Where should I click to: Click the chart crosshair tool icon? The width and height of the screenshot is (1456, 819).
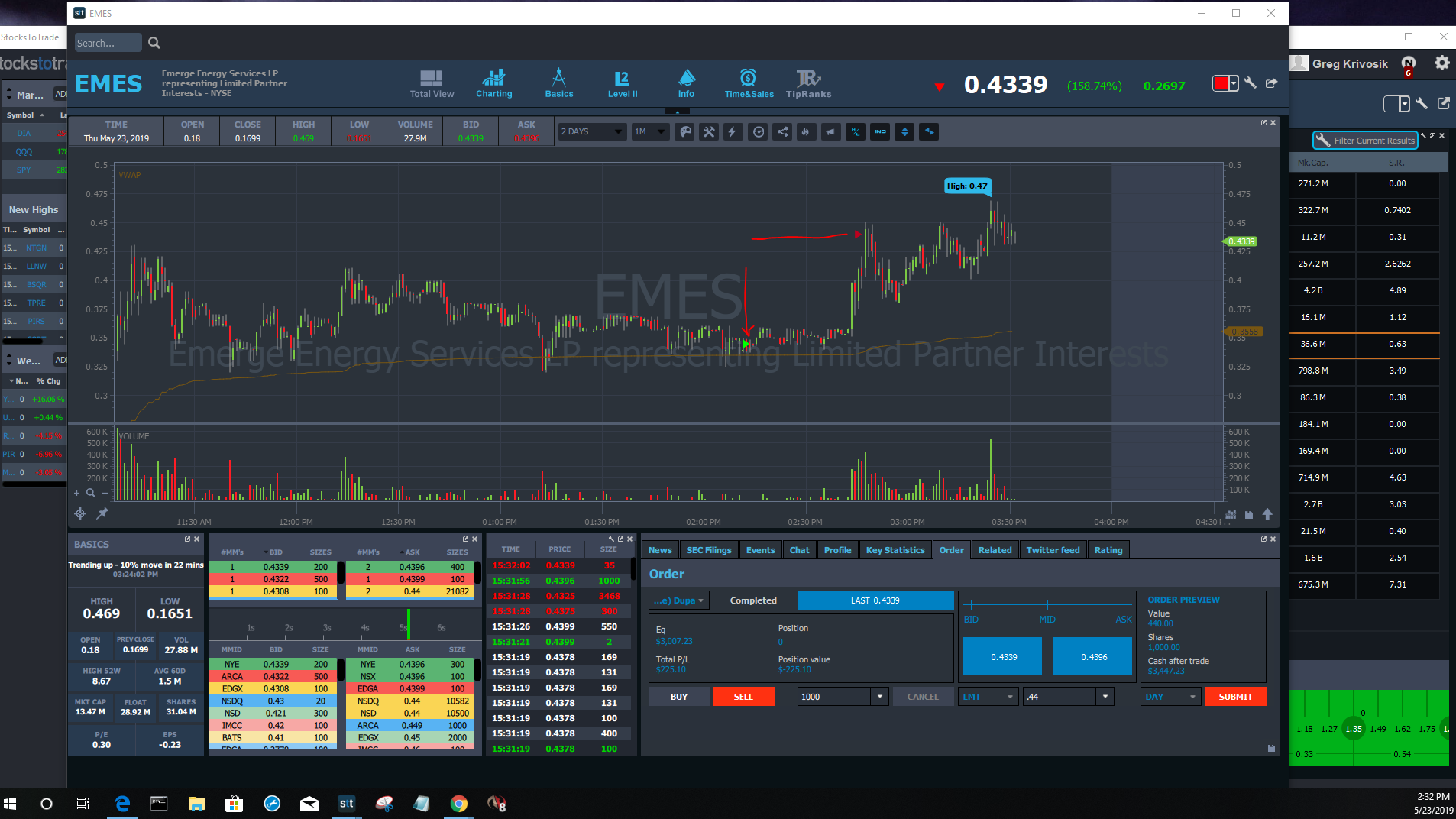coord(79,513)
